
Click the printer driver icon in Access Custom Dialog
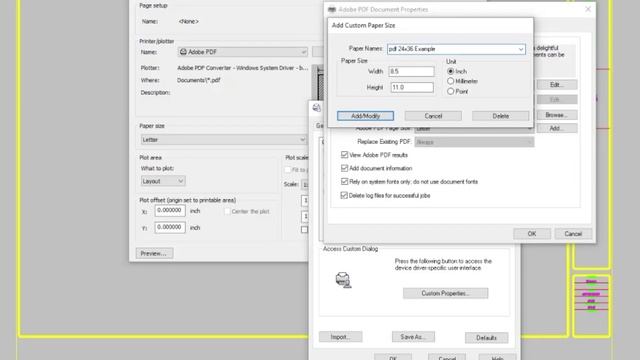(x=343, y=280)
